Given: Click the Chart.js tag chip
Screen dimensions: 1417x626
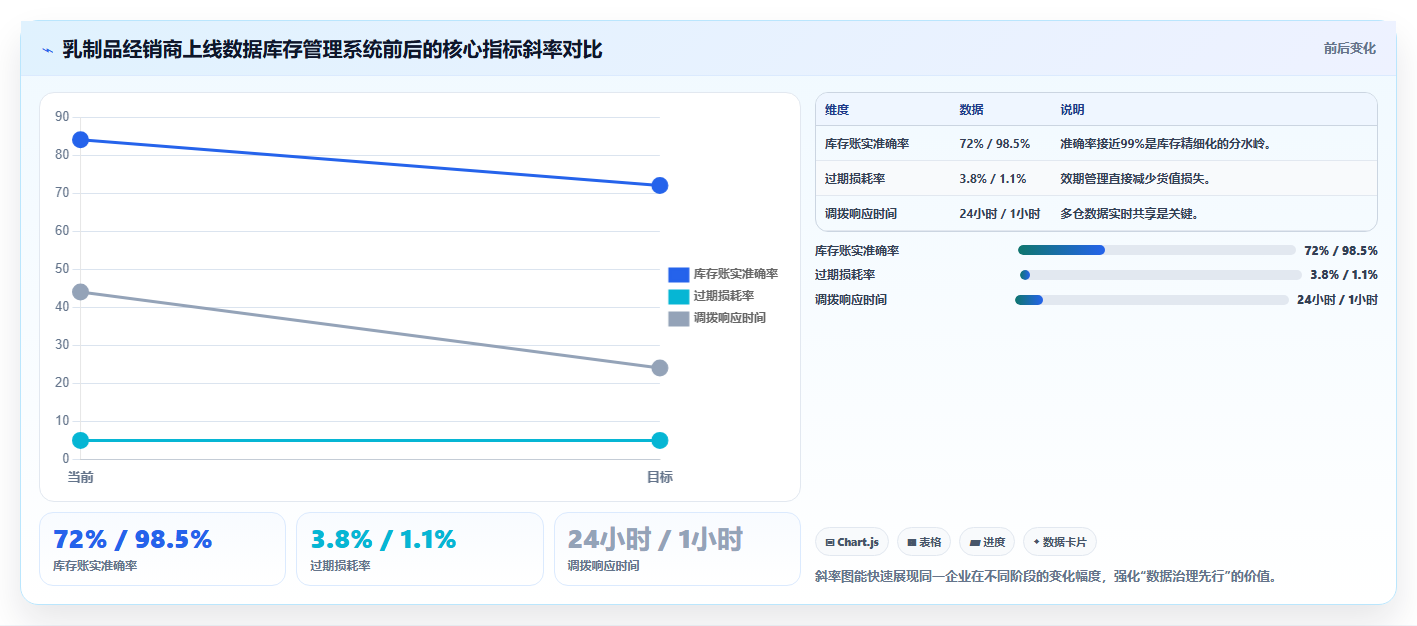Looking at the screenshot, I should 852,542.
